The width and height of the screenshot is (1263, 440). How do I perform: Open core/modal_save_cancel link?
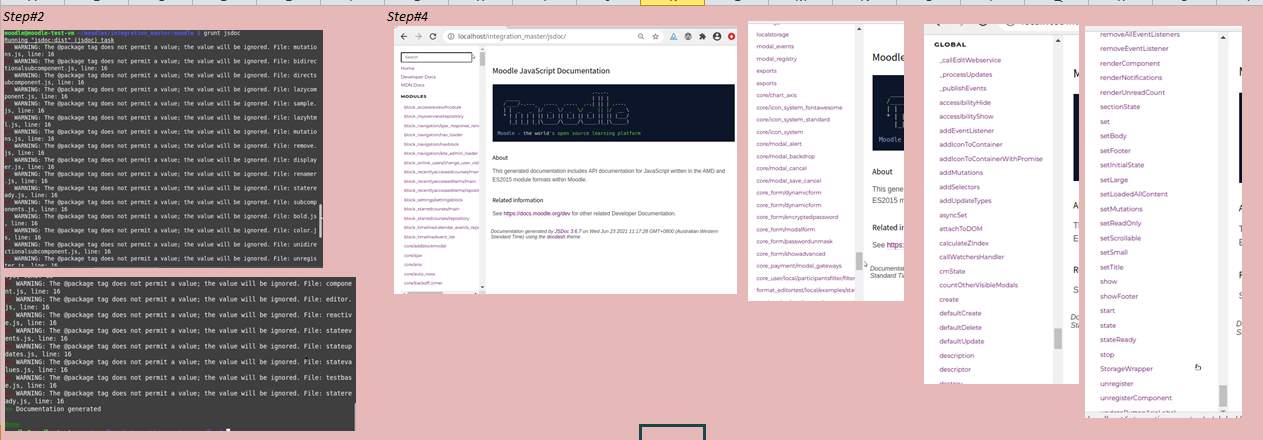788,180
